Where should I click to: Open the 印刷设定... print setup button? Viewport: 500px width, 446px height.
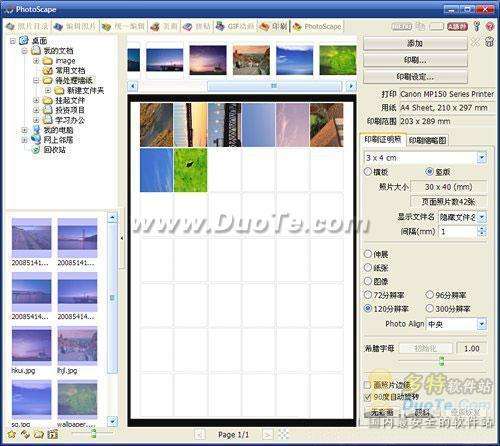pyautogui.click(x=415, y=77)
